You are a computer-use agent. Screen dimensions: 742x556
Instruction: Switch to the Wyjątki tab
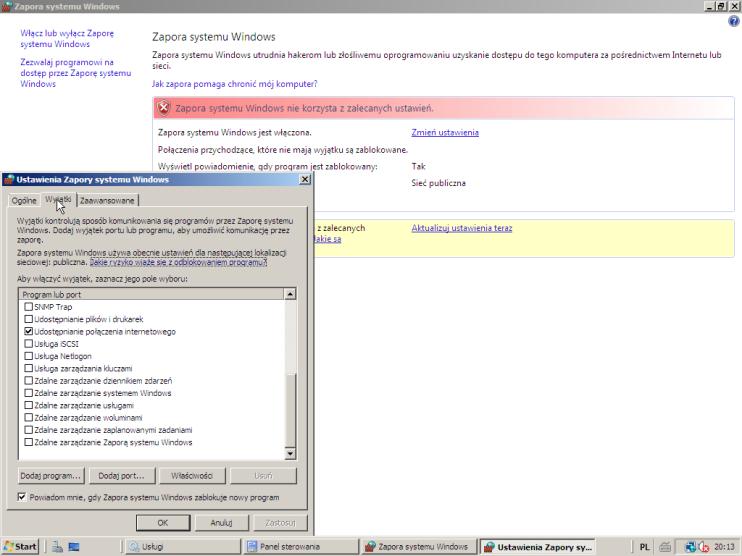click(x=58, y=200)
